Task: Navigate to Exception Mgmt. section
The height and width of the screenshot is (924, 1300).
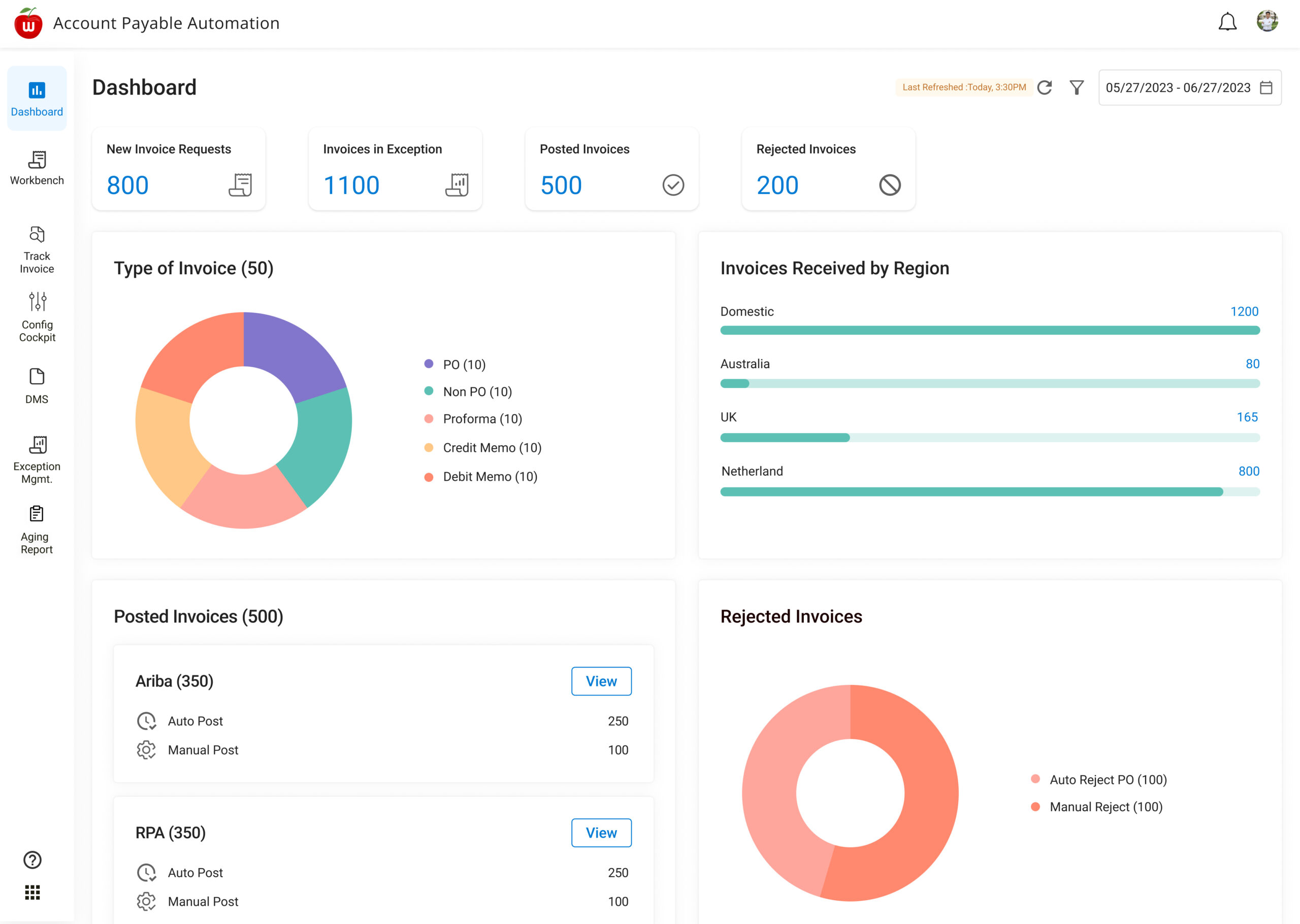Action: [37, 460]
